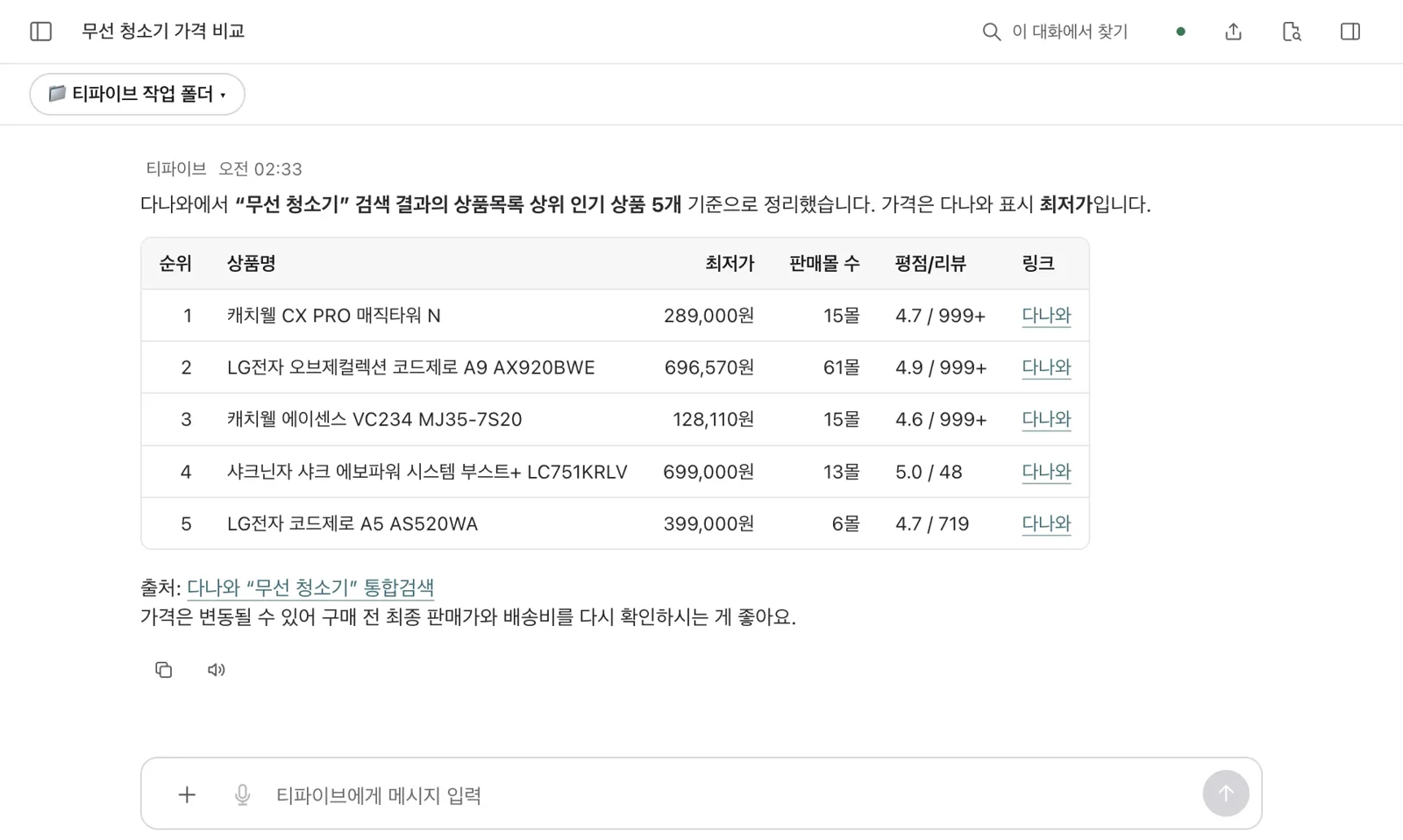Select 샤크닌자 샤크 에보파워 시스템 부스트+ cell
The width and height of the screenshot is (1403, 840).
coord(427,472)
